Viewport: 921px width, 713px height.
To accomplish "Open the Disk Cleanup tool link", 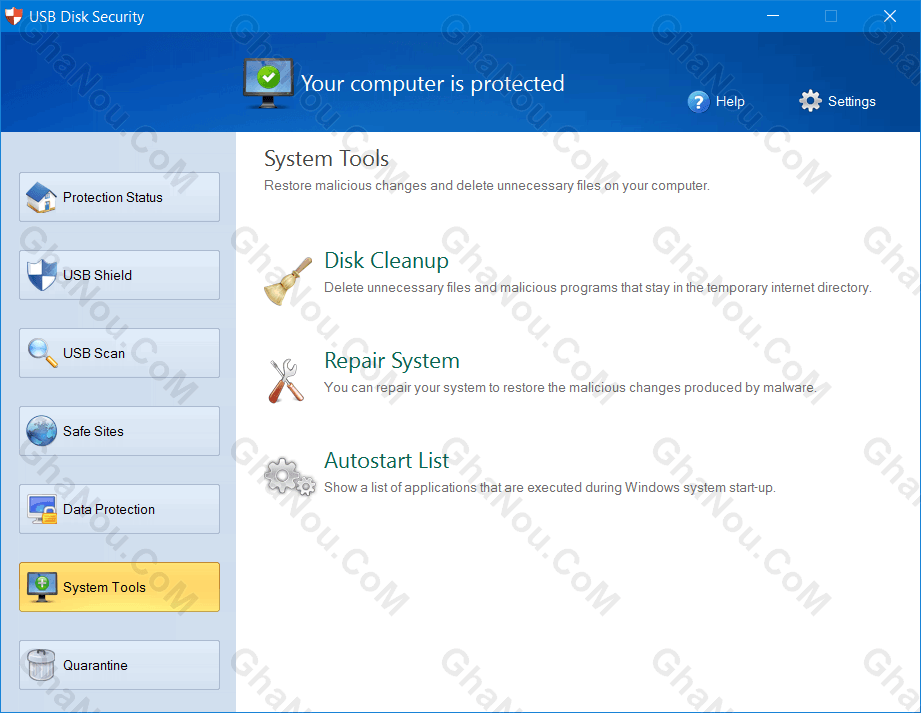I will 386,260.
